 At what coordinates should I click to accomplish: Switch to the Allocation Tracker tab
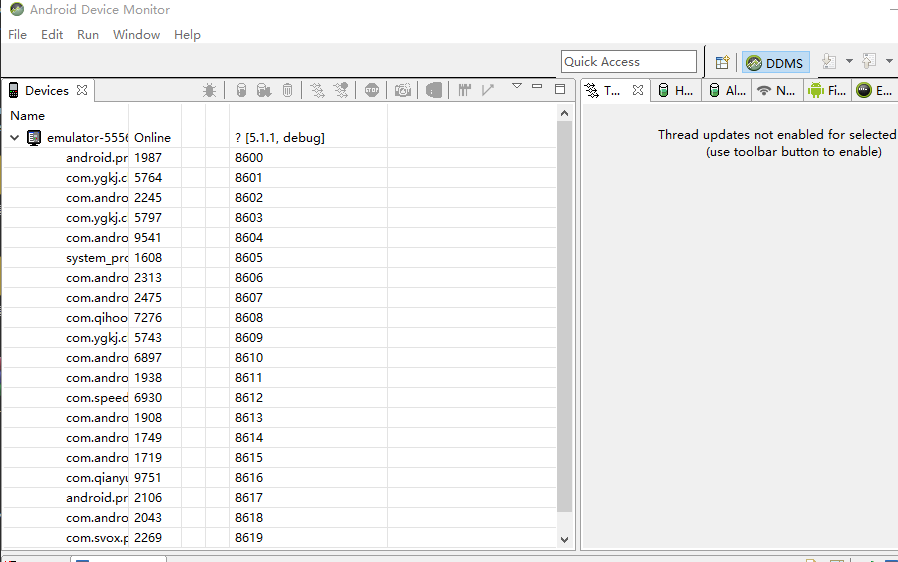[x=727, y=91]
